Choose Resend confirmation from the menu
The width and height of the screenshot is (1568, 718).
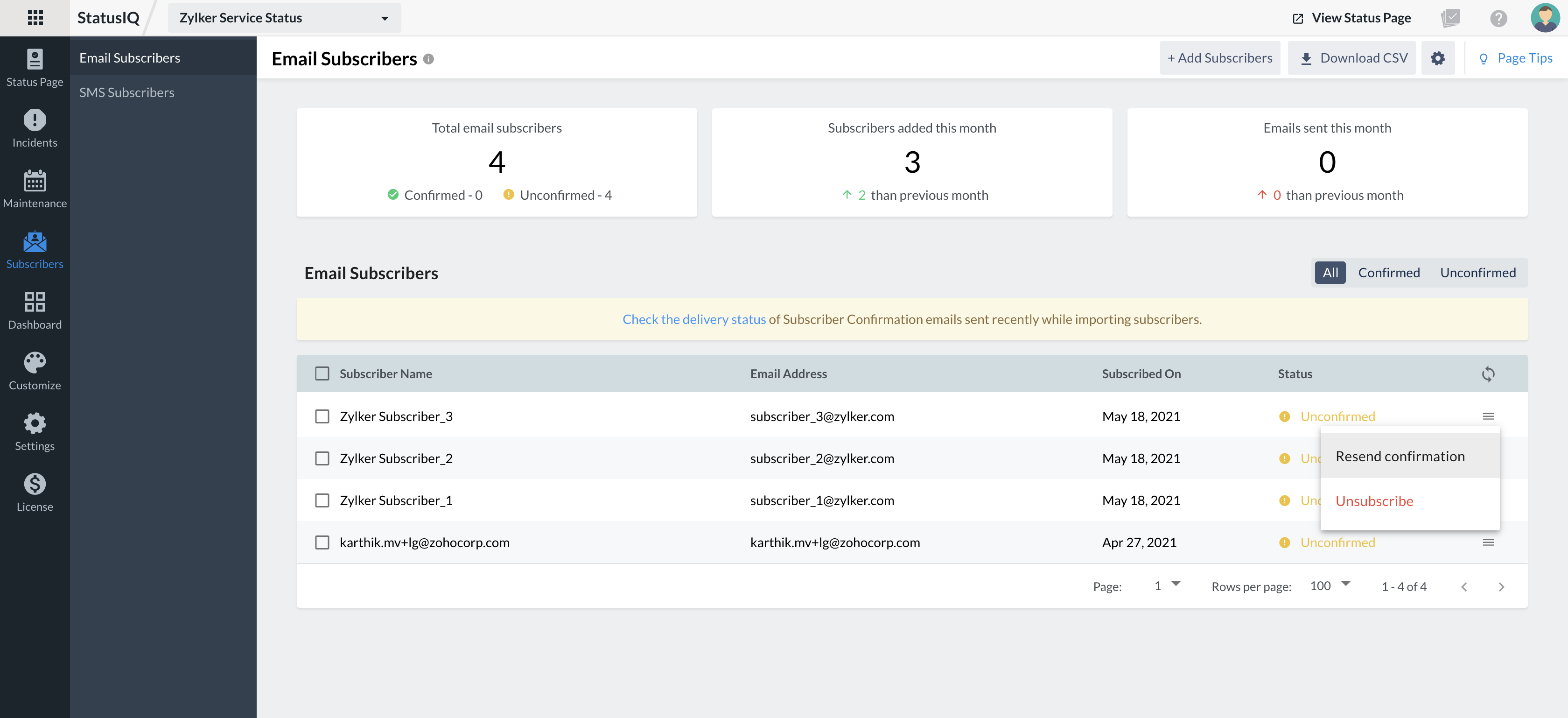1400,457
